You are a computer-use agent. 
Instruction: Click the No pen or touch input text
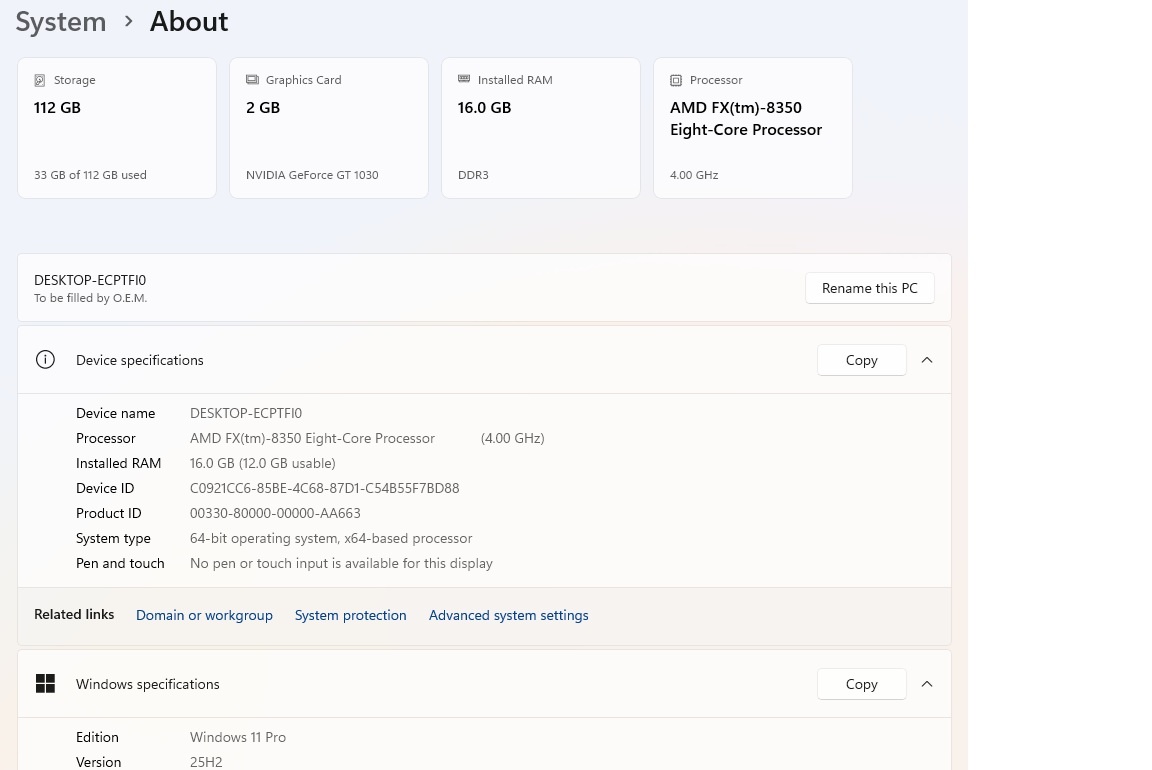pyautogui.click(x=342, y=563)
